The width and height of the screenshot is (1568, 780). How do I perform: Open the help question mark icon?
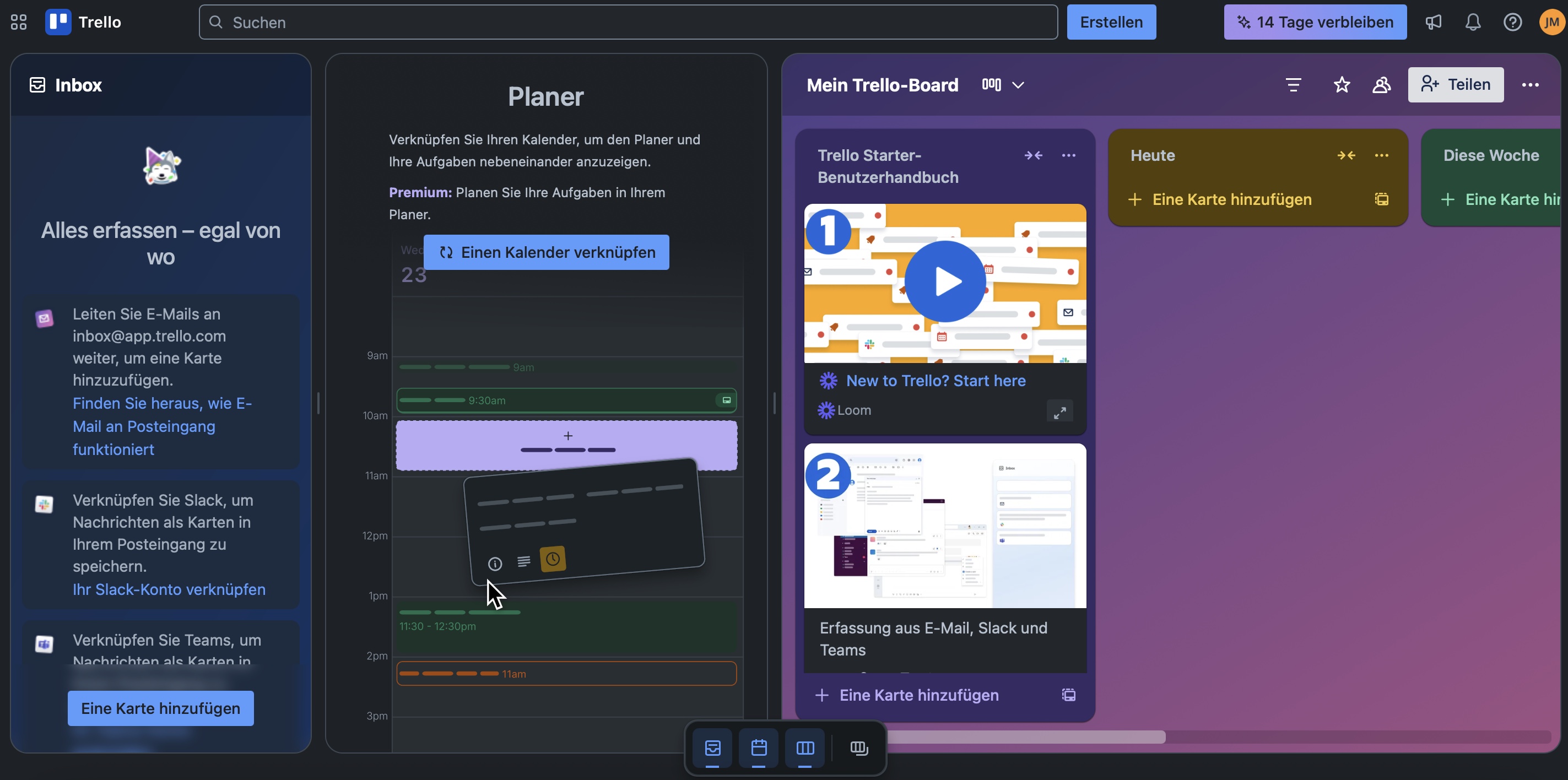pos(1512,22)
